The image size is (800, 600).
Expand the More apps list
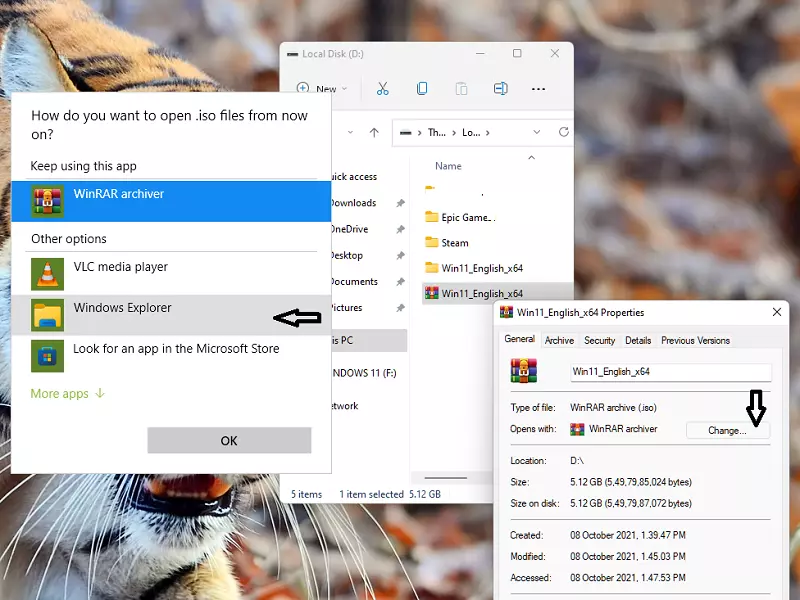pyautogui.click(x=67, y=394)
